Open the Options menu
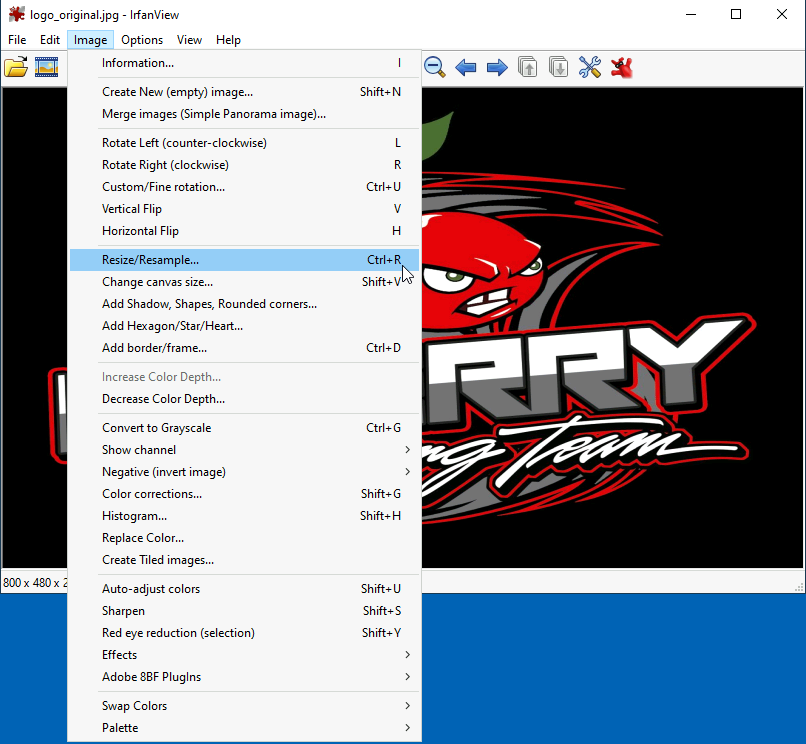 (x=142, y=40)
